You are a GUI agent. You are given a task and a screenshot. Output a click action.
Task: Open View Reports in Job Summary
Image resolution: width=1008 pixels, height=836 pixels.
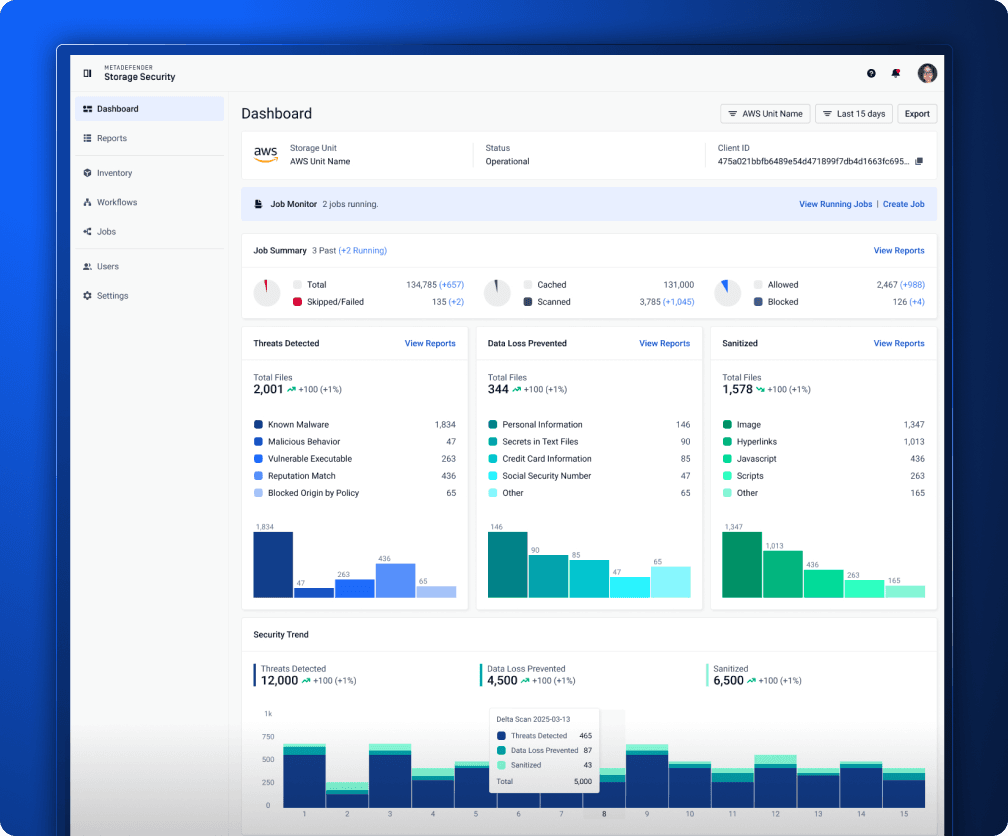(x=899, y=251)
